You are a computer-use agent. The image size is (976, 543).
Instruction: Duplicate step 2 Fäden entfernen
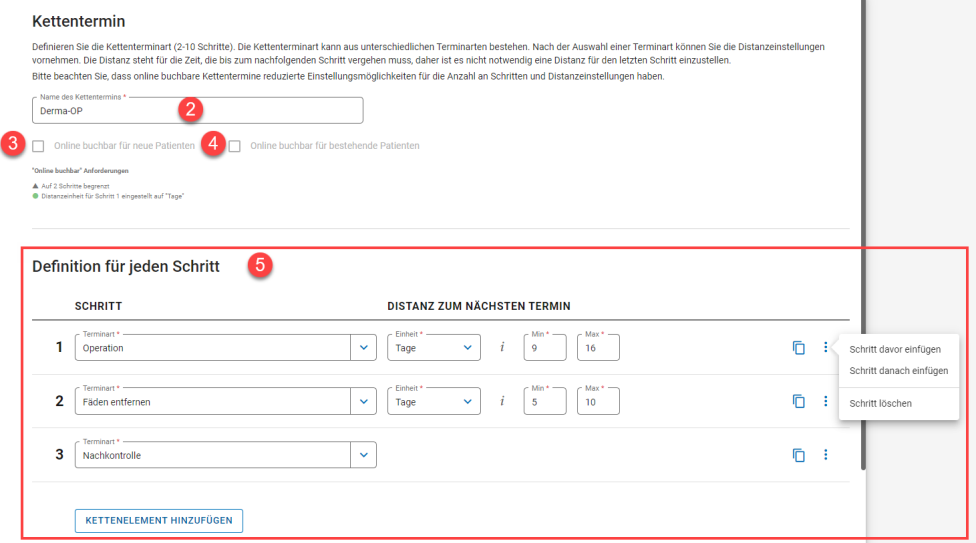click(798, 401)
